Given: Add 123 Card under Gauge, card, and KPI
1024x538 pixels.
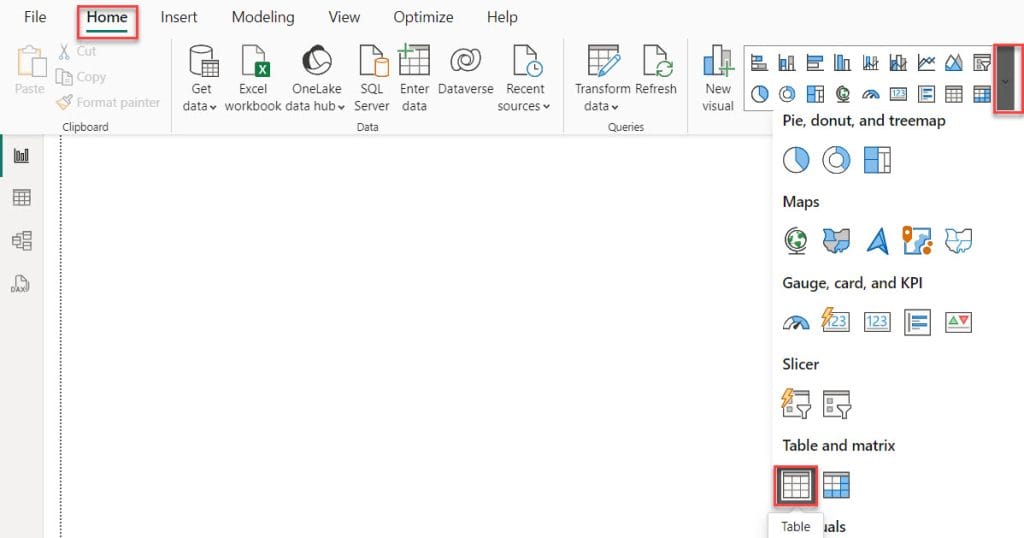Looking at the screenshot, I should click(x=877, y=322).
